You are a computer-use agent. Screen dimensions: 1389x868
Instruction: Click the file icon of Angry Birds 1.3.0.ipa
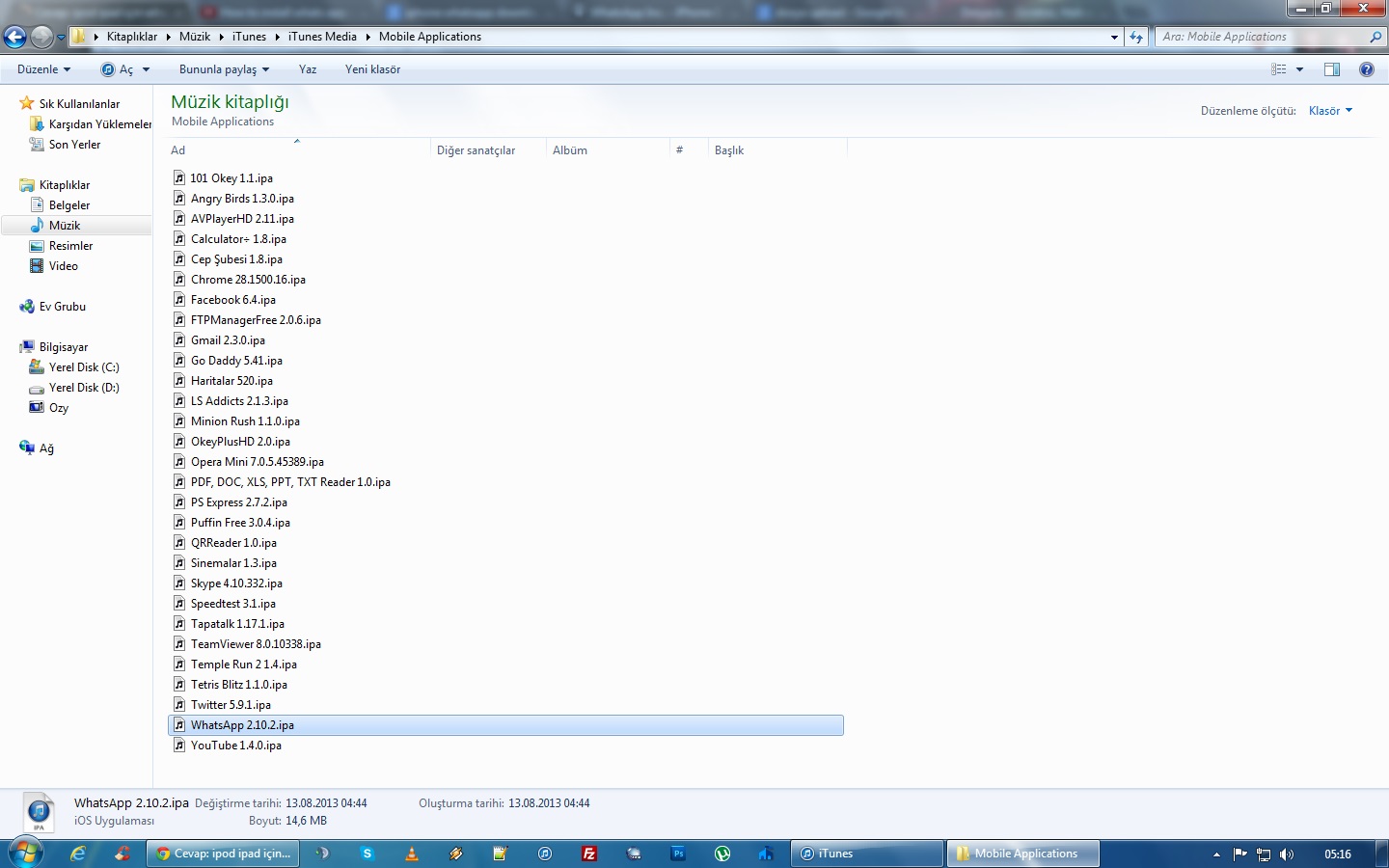tap(179, 199)
